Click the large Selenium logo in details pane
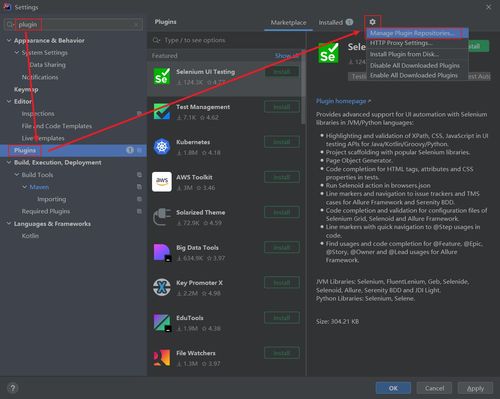500x399 pixels. pyautogui.click(x=328, y=53)
